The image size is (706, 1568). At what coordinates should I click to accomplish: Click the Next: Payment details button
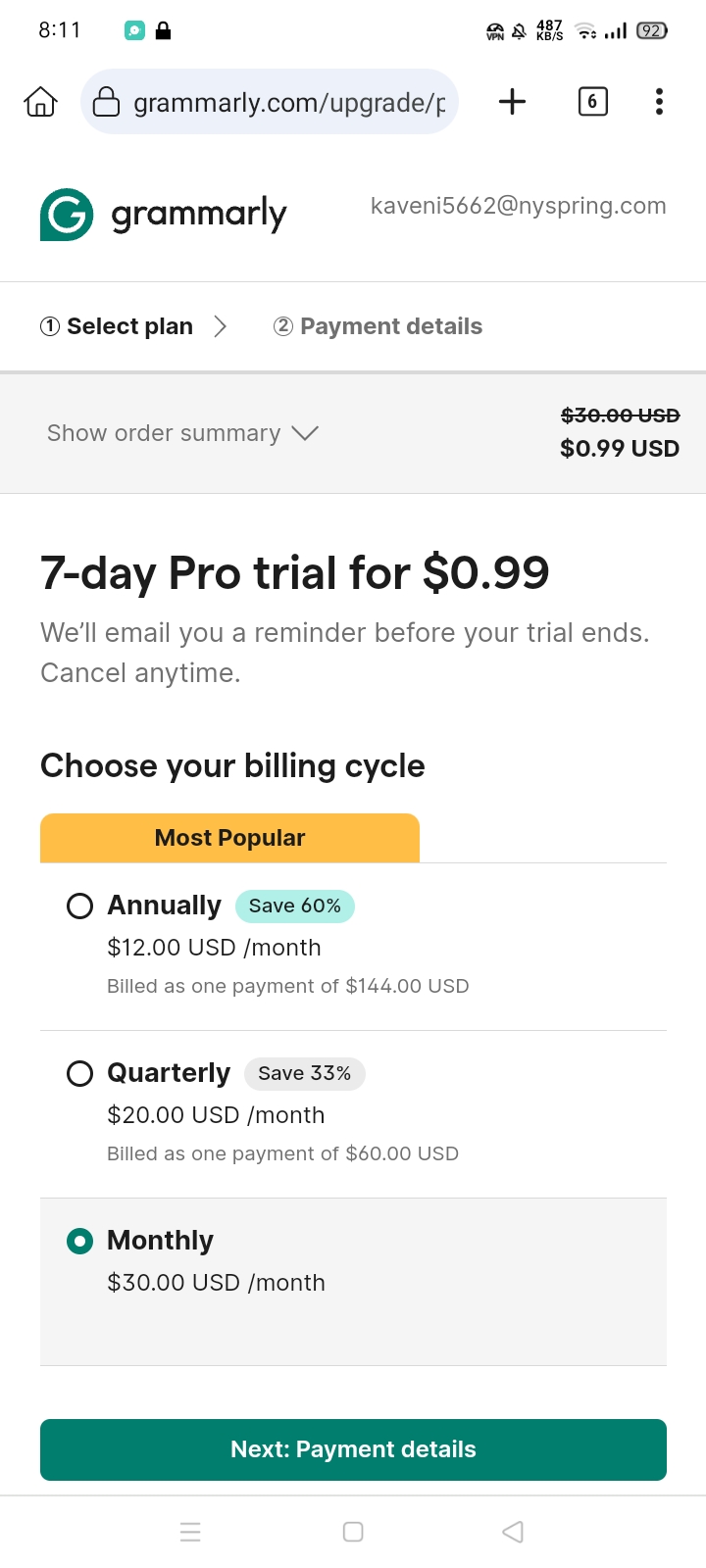coord(353,1449)
